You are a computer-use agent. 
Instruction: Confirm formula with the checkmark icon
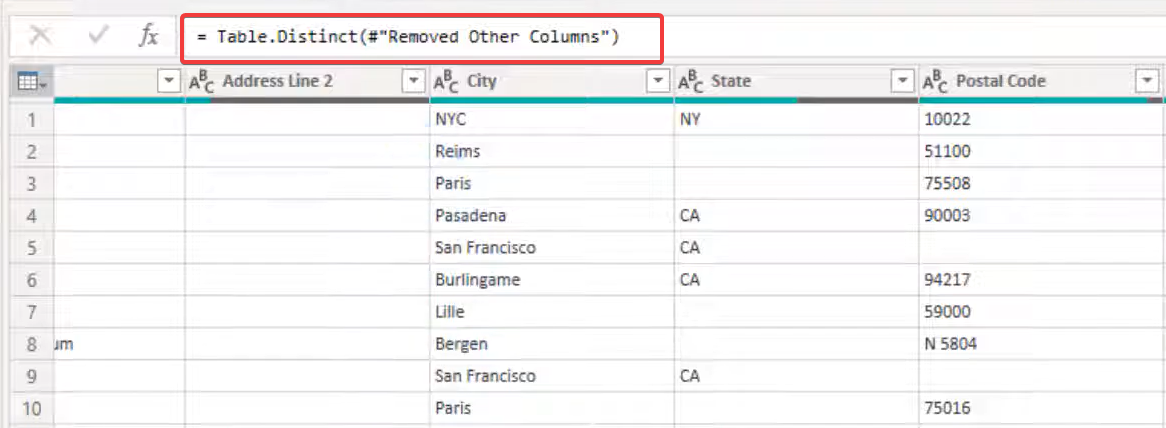tap(98, 36)
